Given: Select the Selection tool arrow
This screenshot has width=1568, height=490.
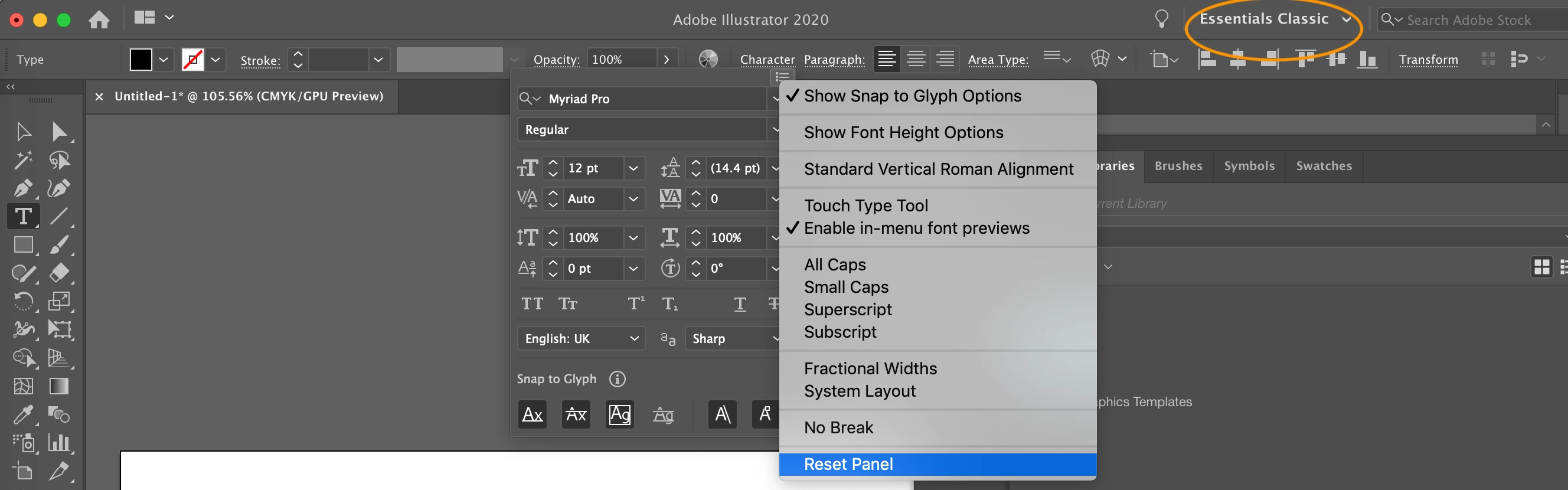Looking at the screenshot, I should (x=23, y=132).
